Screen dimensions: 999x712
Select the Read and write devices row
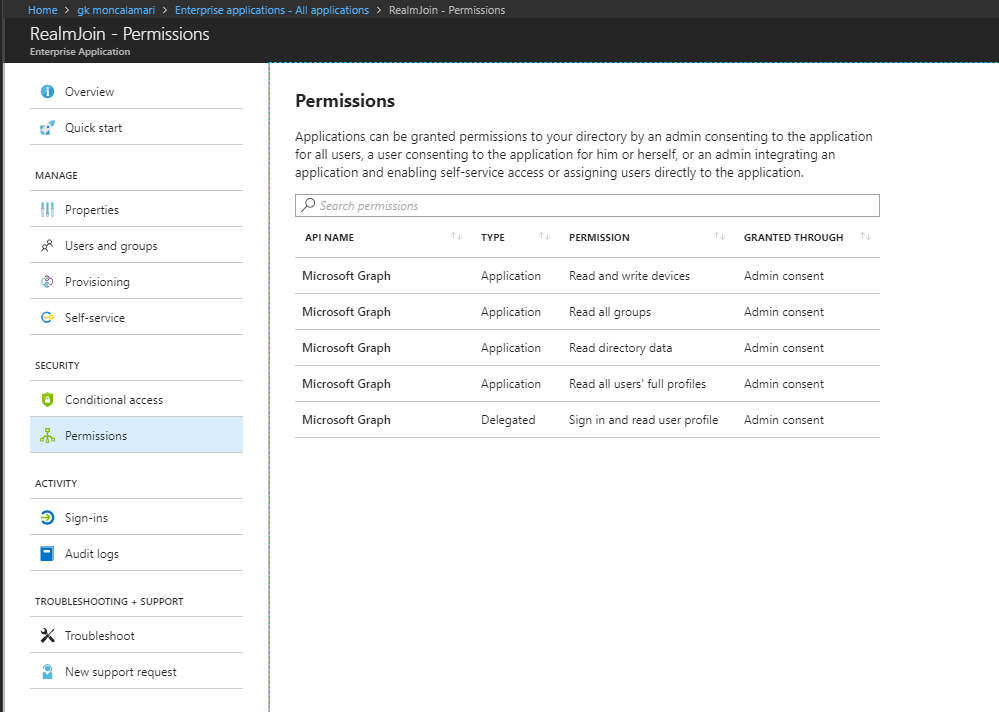pos(587,276)
